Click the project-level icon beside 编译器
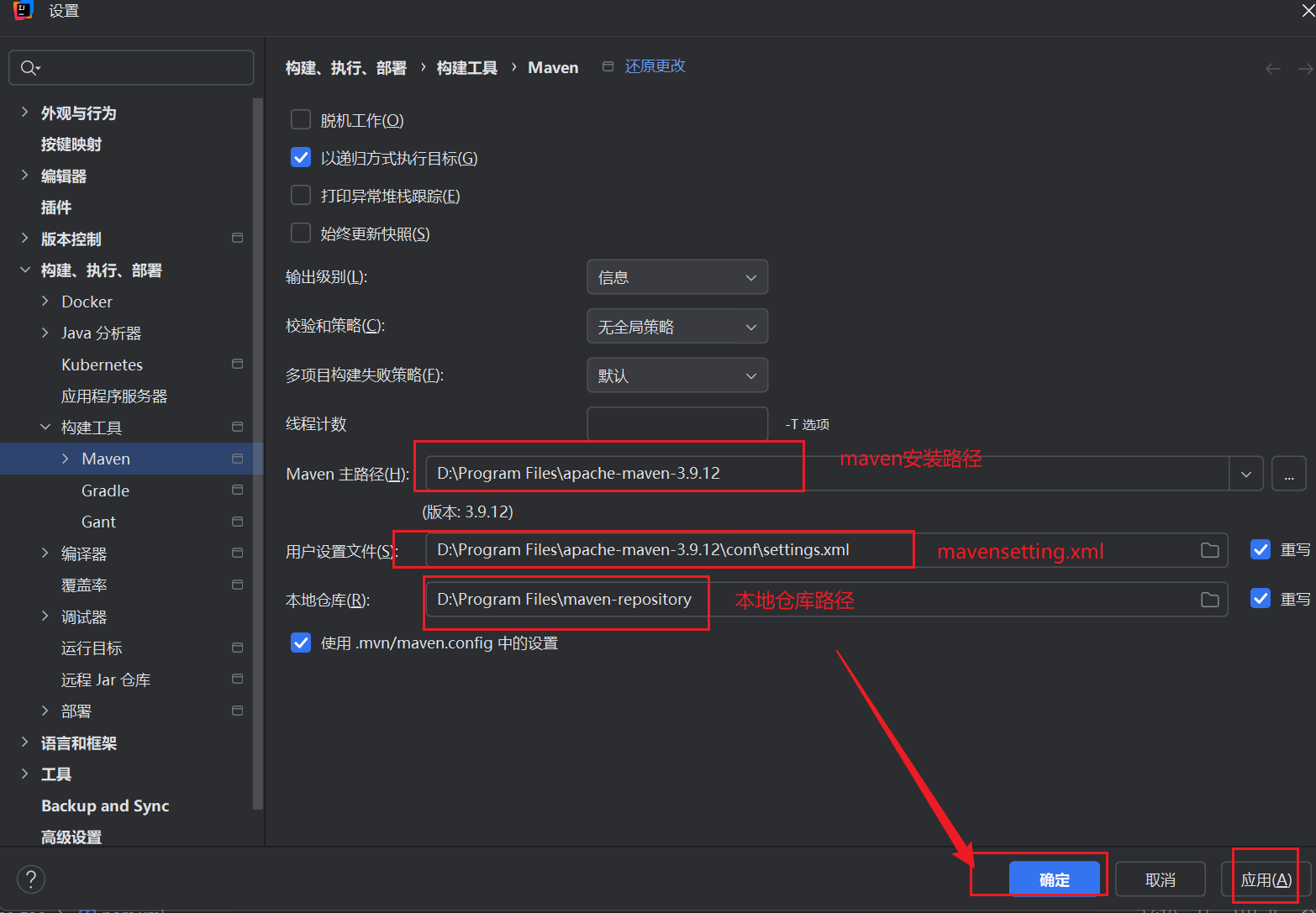 coord(237,553)
